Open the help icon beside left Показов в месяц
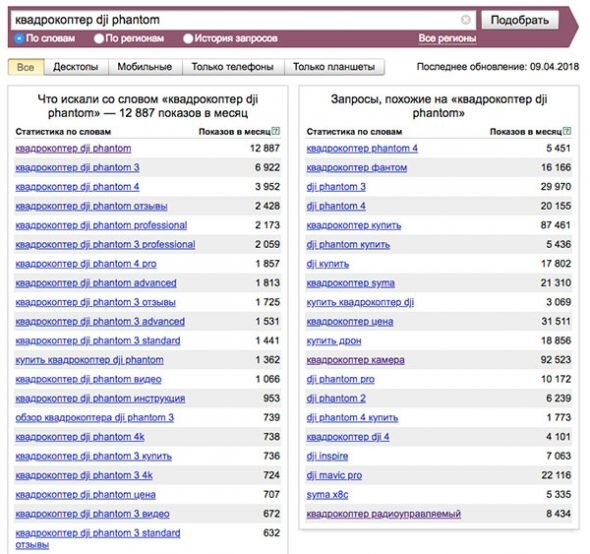 point(276,131)
